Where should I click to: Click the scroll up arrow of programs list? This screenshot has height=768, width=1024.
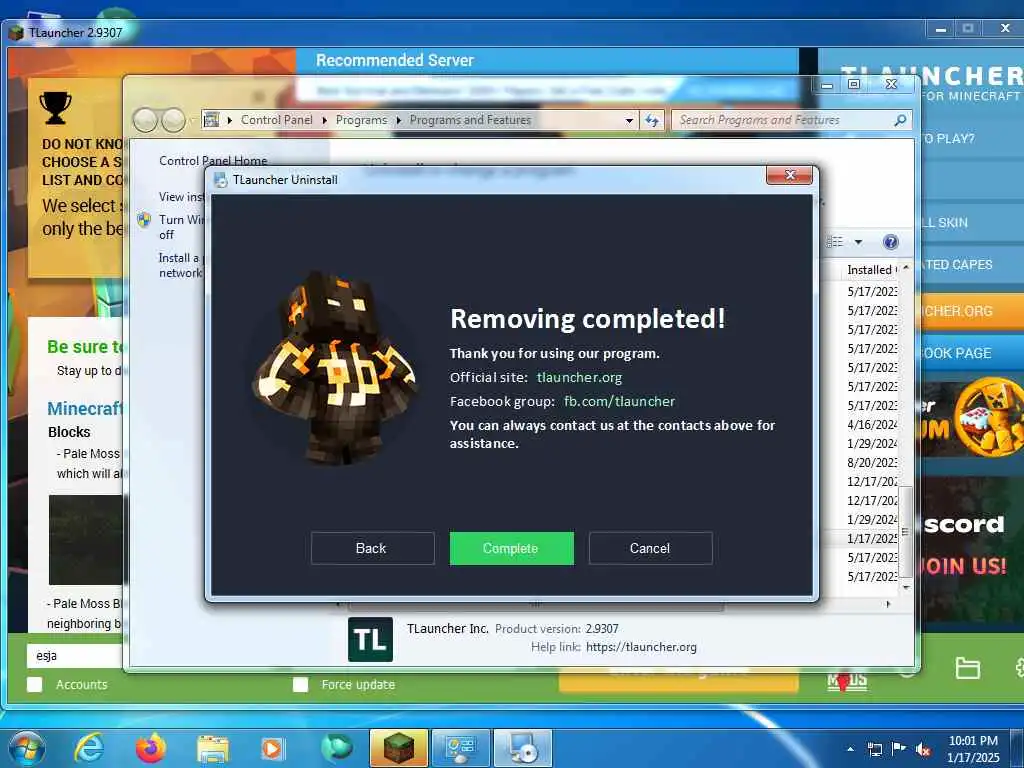pos(905,268)
